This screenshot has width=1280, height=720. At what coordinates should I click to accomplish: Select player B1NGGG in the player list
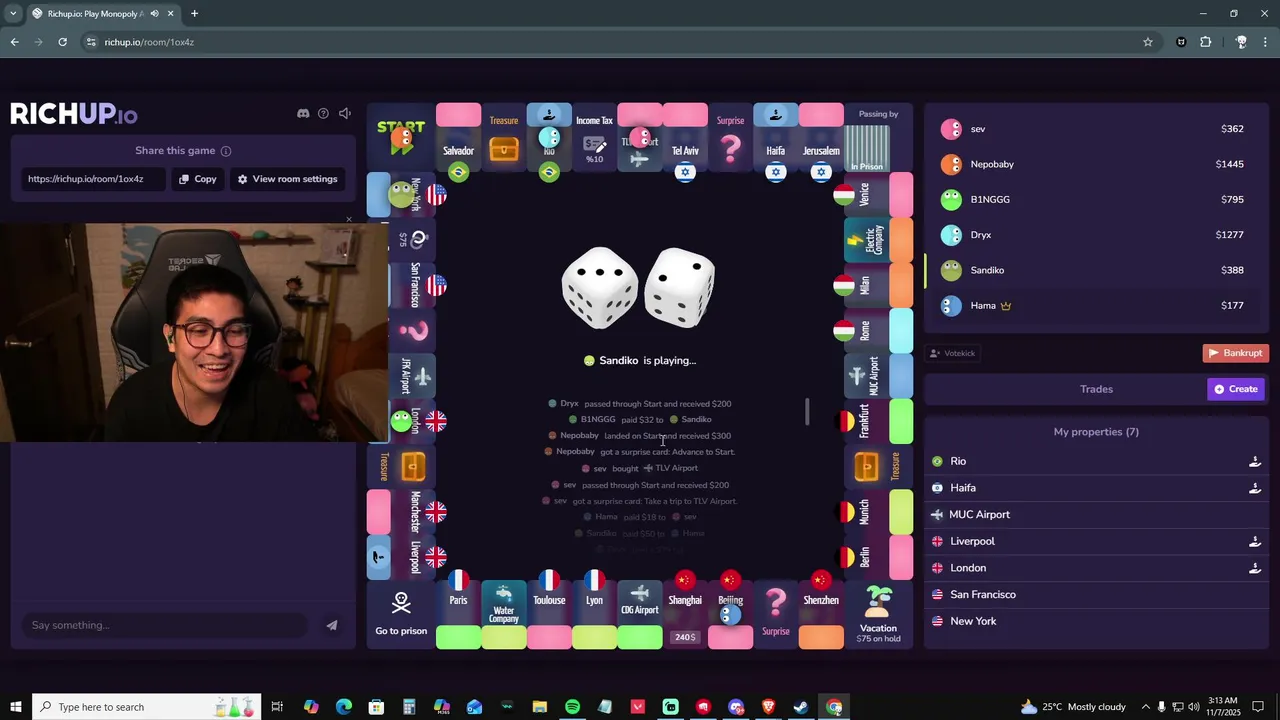1097,199
